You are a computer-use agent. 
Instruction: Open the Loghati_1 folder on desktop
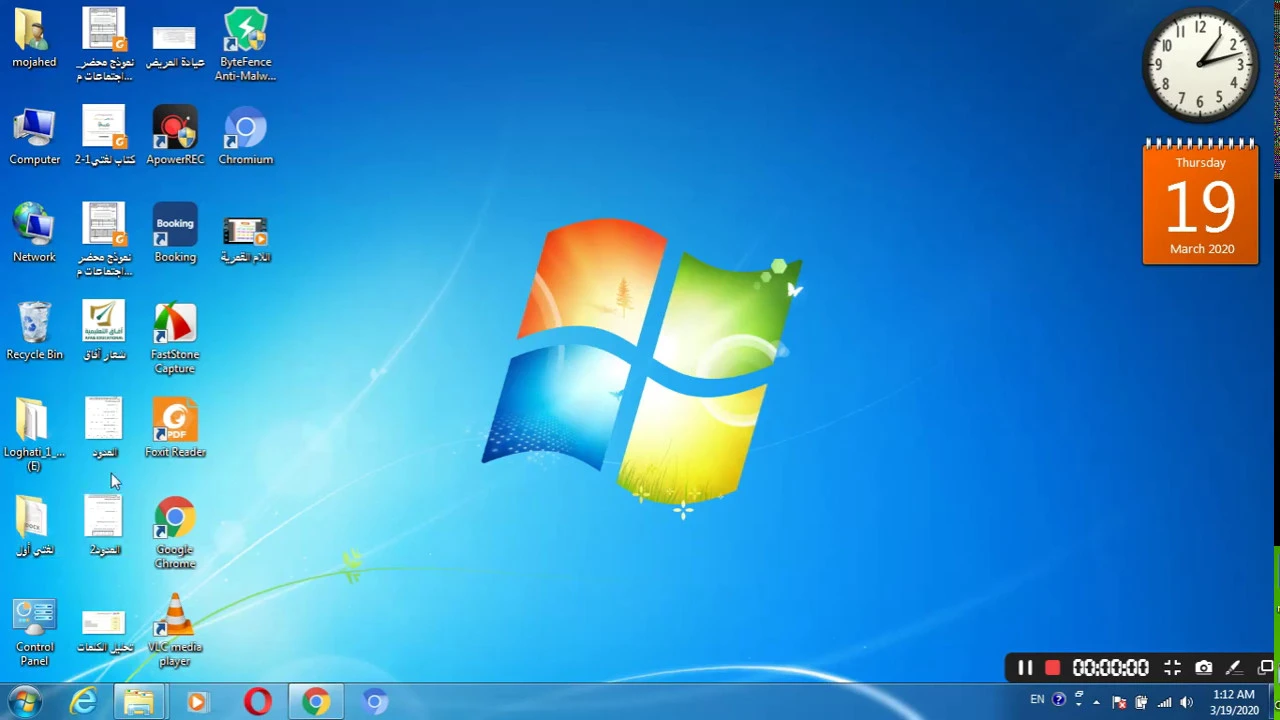(x=34, y=435)
